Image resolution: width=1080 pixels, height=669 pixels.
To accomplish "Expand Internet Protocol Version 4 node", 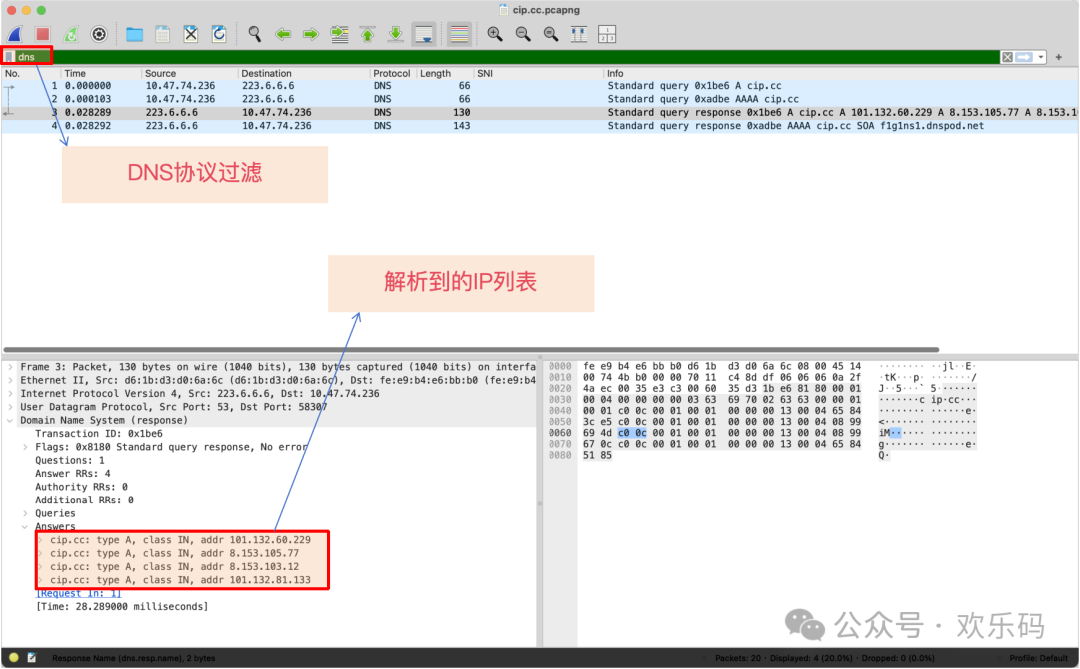I will pyautogui.click(x=10, y=394).
